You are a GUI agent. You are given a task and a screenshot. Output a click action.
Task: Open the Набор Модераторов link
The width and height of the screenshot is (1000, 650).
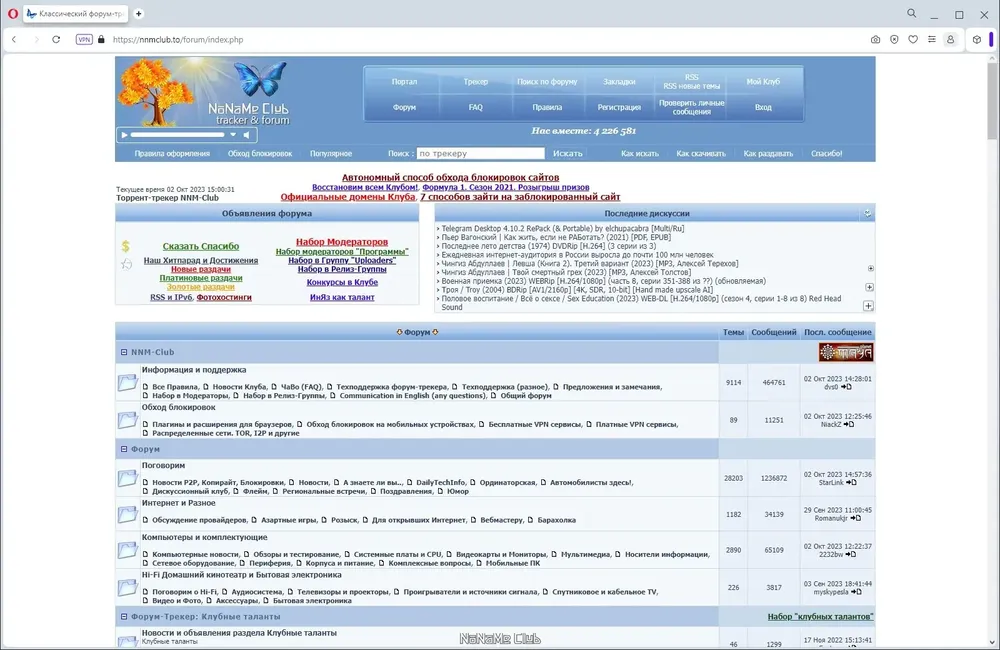(342, 242)
